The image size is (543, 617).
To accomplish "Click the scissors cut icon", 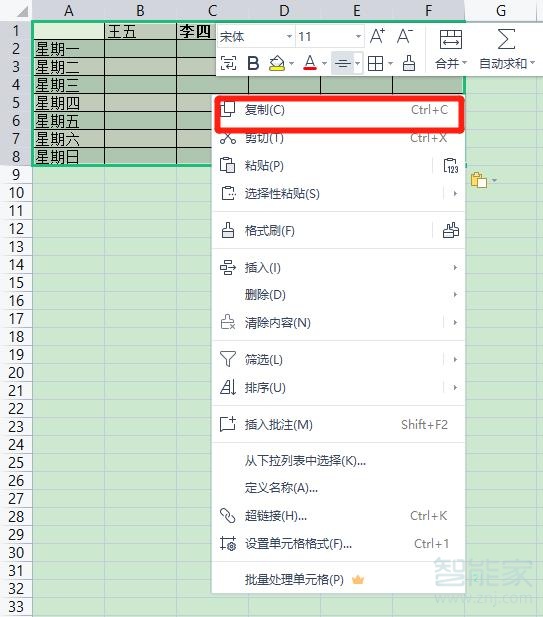I will (228, 138).
